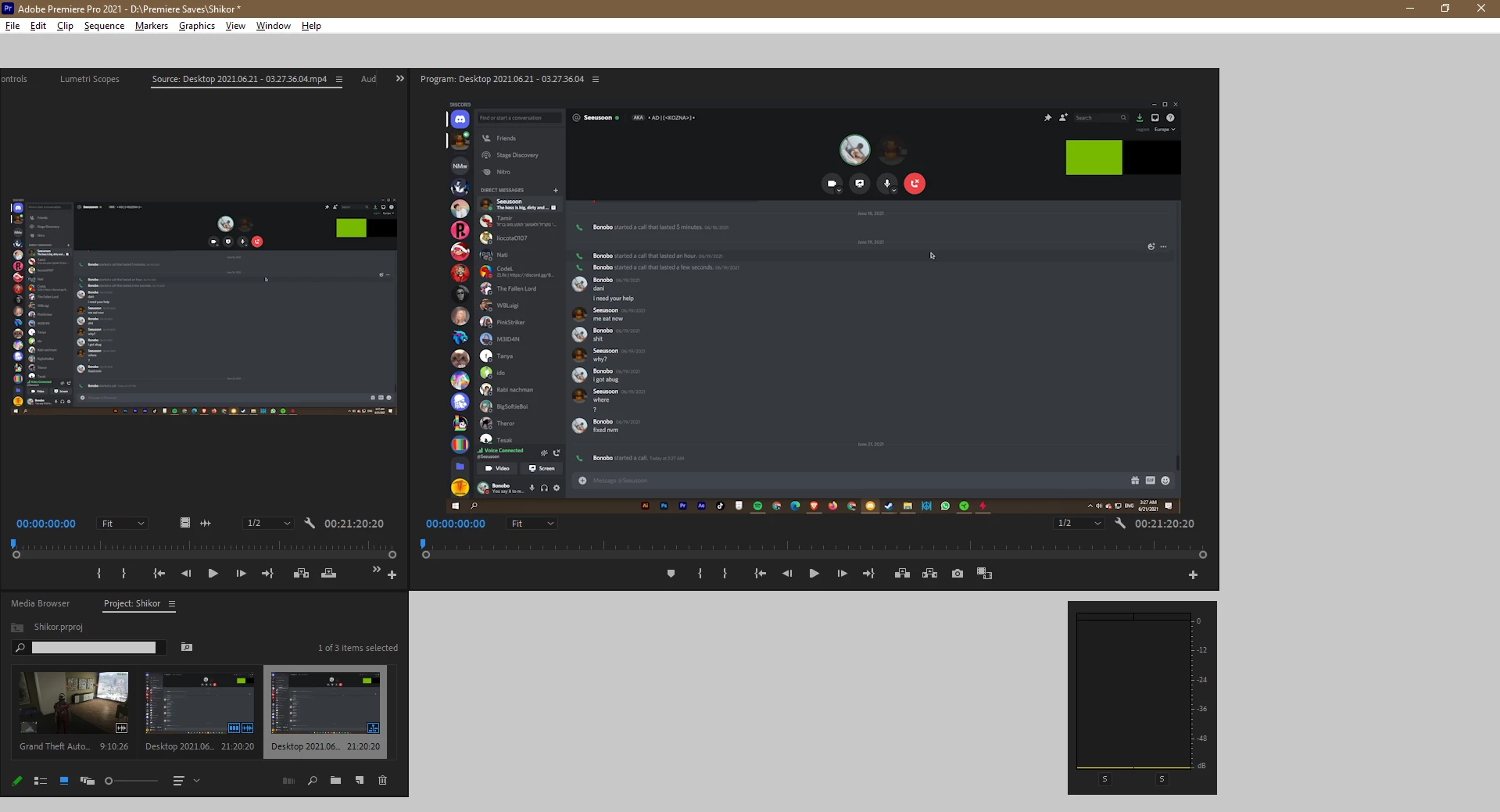This screenshot has height=812, width=1500.
Task: Go to In point in Source monitor
Action: pos(159,574)
